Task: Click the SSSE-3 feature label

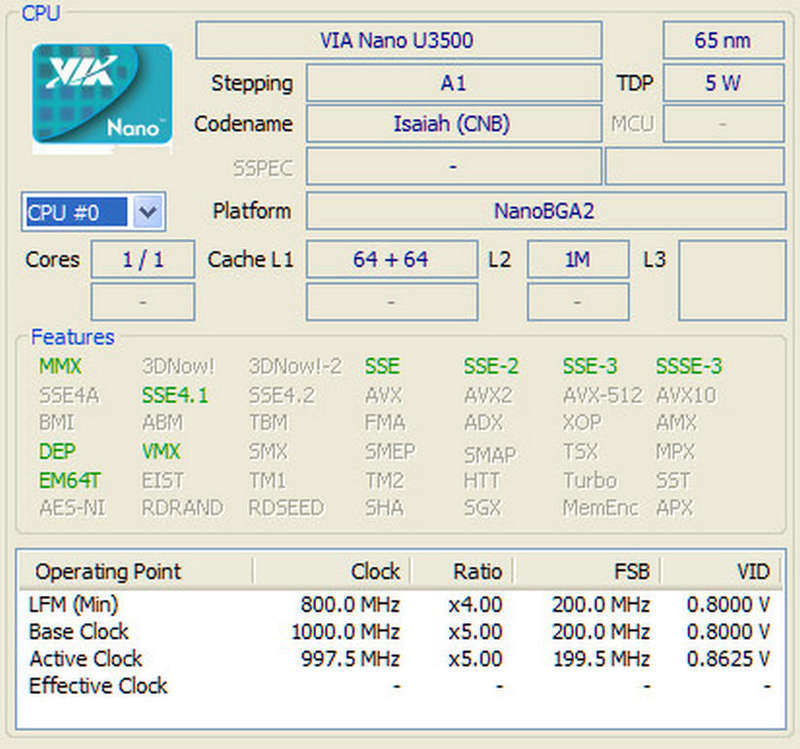Action: click(x=689, y=366)
